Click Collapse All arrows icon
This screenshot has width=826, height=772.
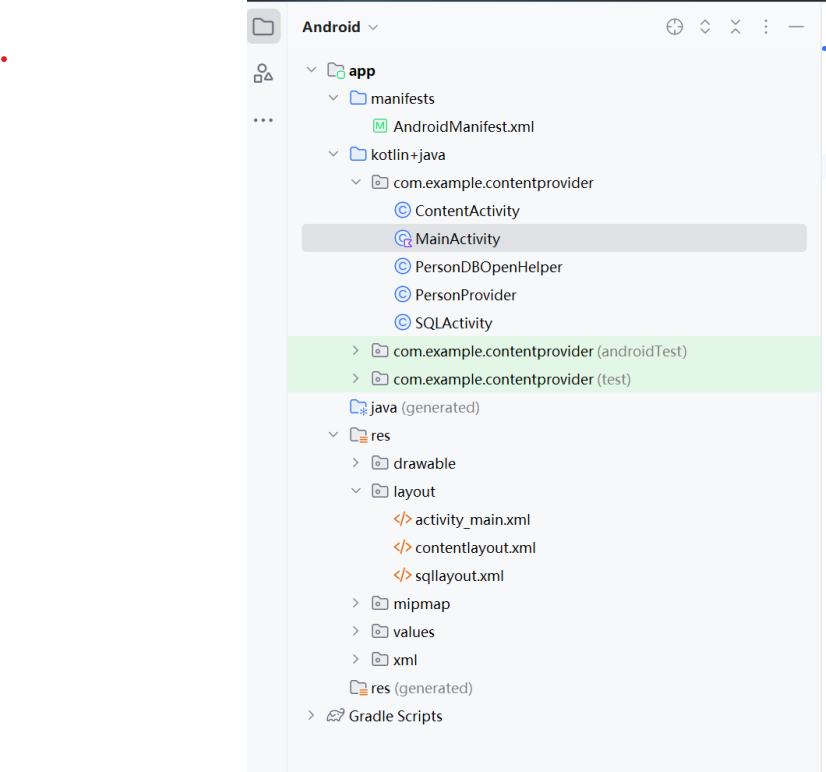coord(735,27)
